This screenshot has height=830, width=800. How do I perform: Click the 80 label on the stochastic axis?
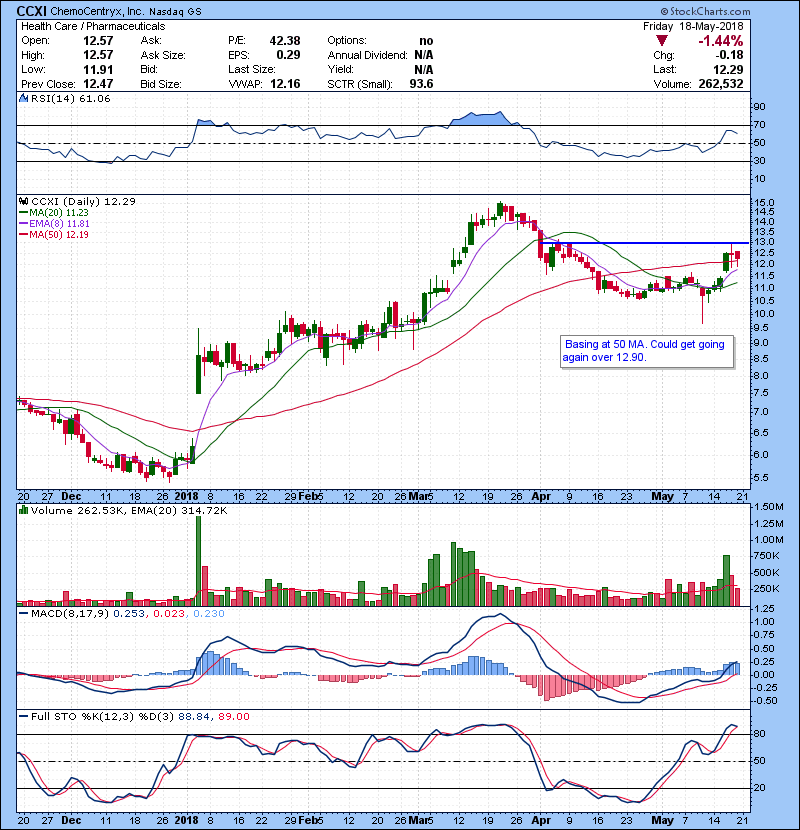(x=759, y=734)
